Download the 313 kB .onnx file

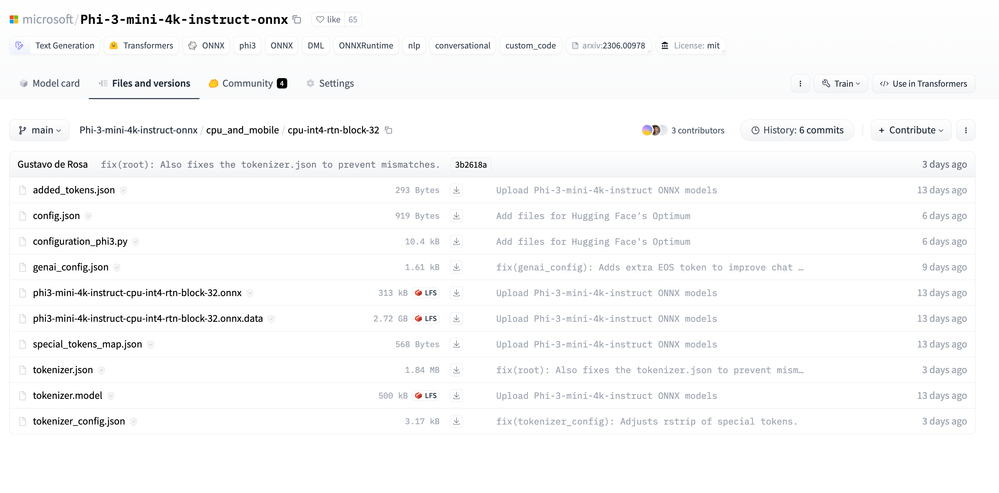(x=456, y=293)
